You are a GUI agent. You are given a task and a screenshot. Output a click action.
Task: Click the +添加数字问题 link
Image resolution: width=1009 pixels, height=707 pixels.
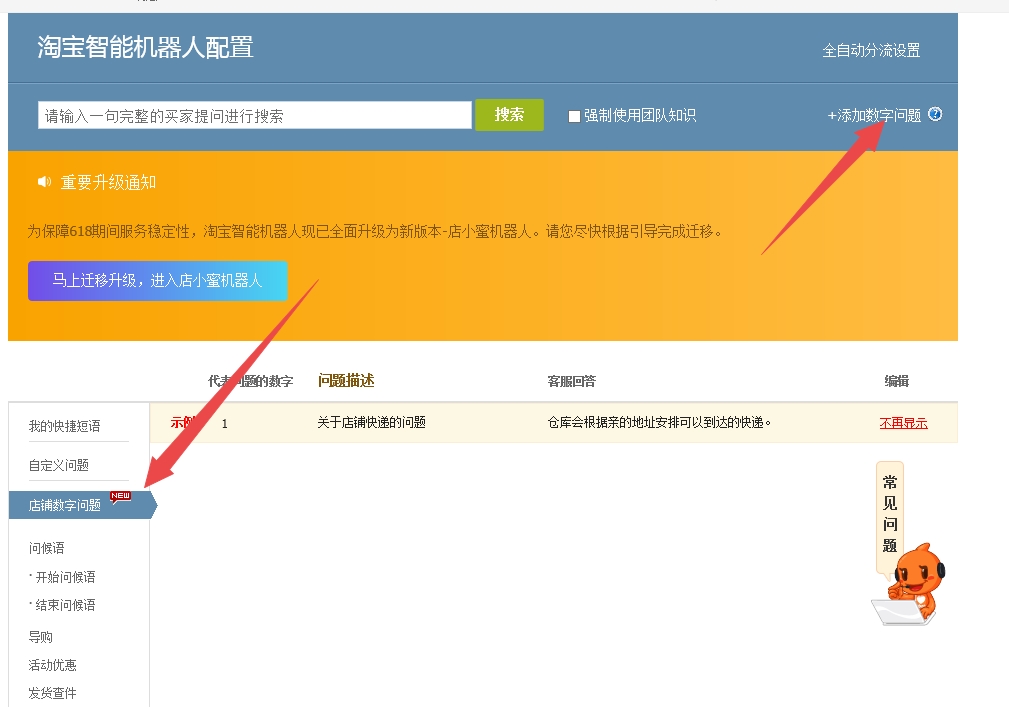(x=874, y=115)
